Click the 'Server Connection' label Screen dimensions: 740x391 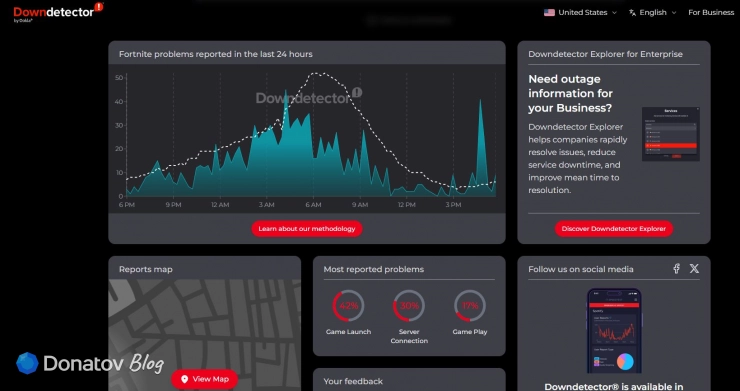409,336
